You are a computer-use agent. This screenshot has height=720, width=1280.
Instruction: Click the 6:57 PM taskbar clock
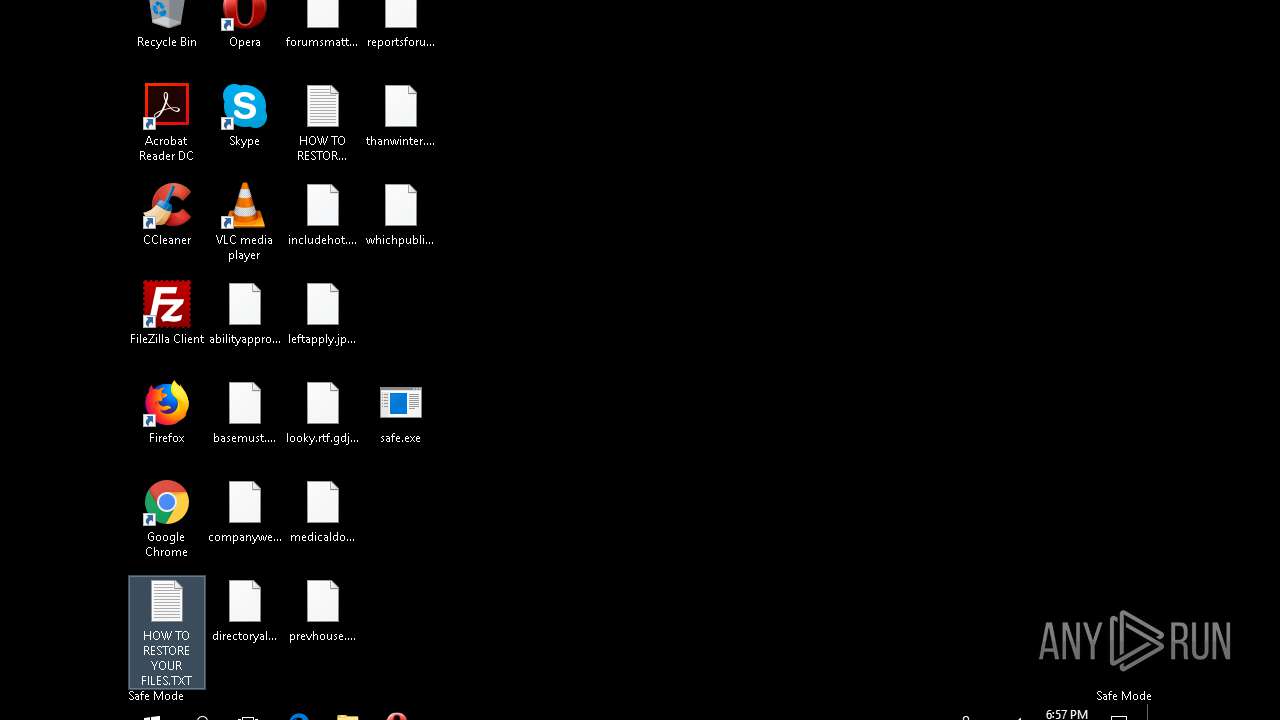click(x=1067, y=714)
